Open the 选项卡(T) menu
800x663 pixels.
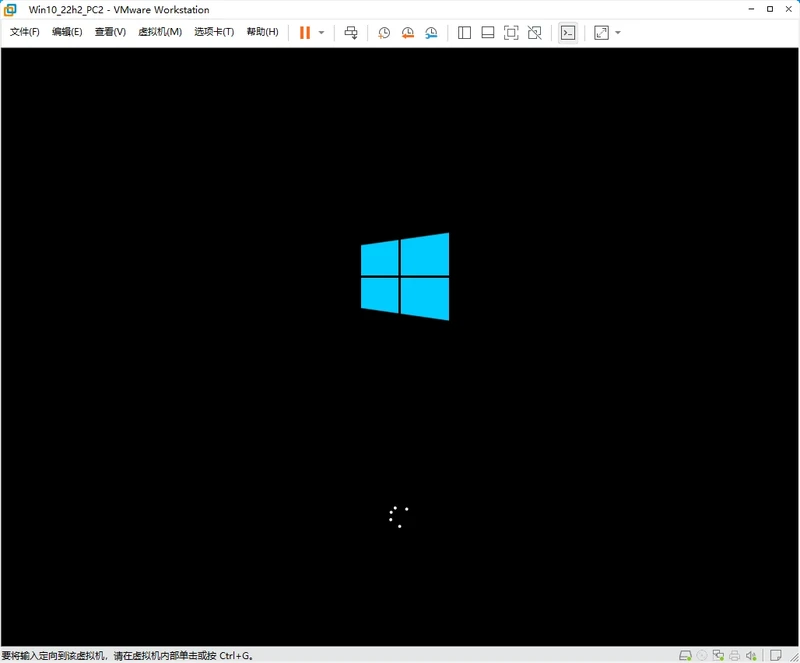[x=214, y=32]
